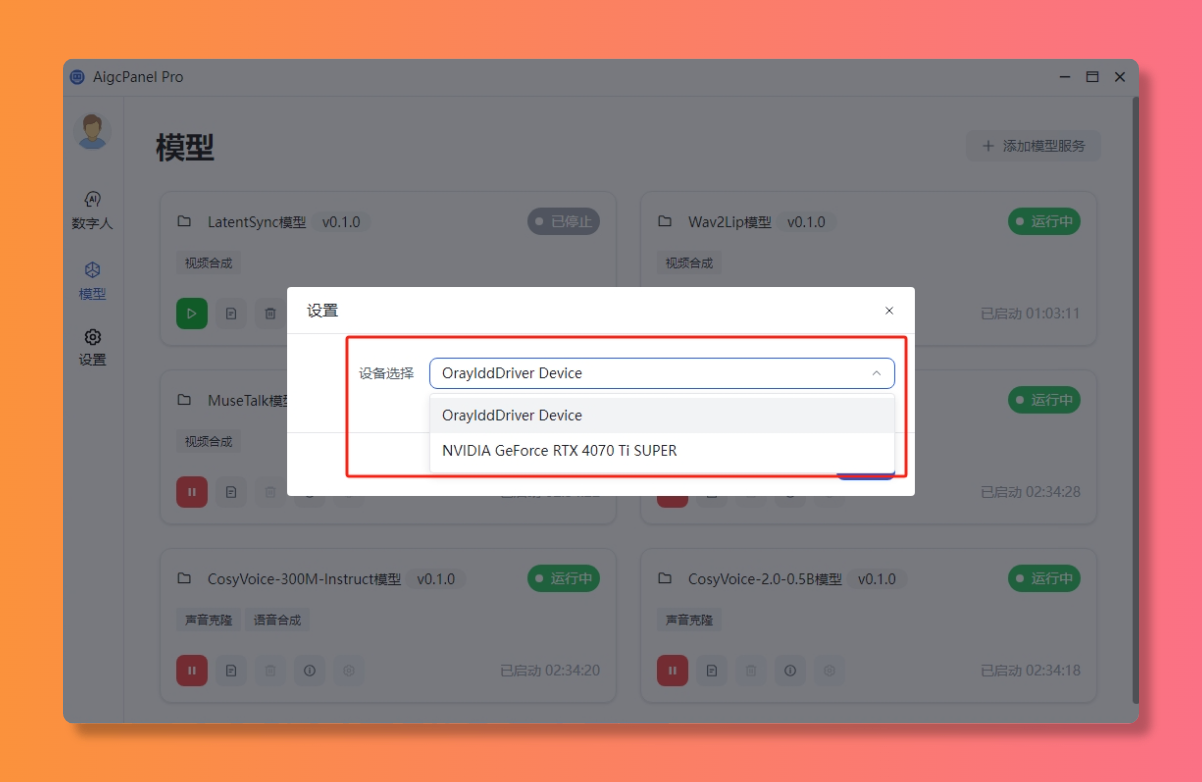
Task: Collapse the 设备选择 device dropdown
Action: point(876,373)
